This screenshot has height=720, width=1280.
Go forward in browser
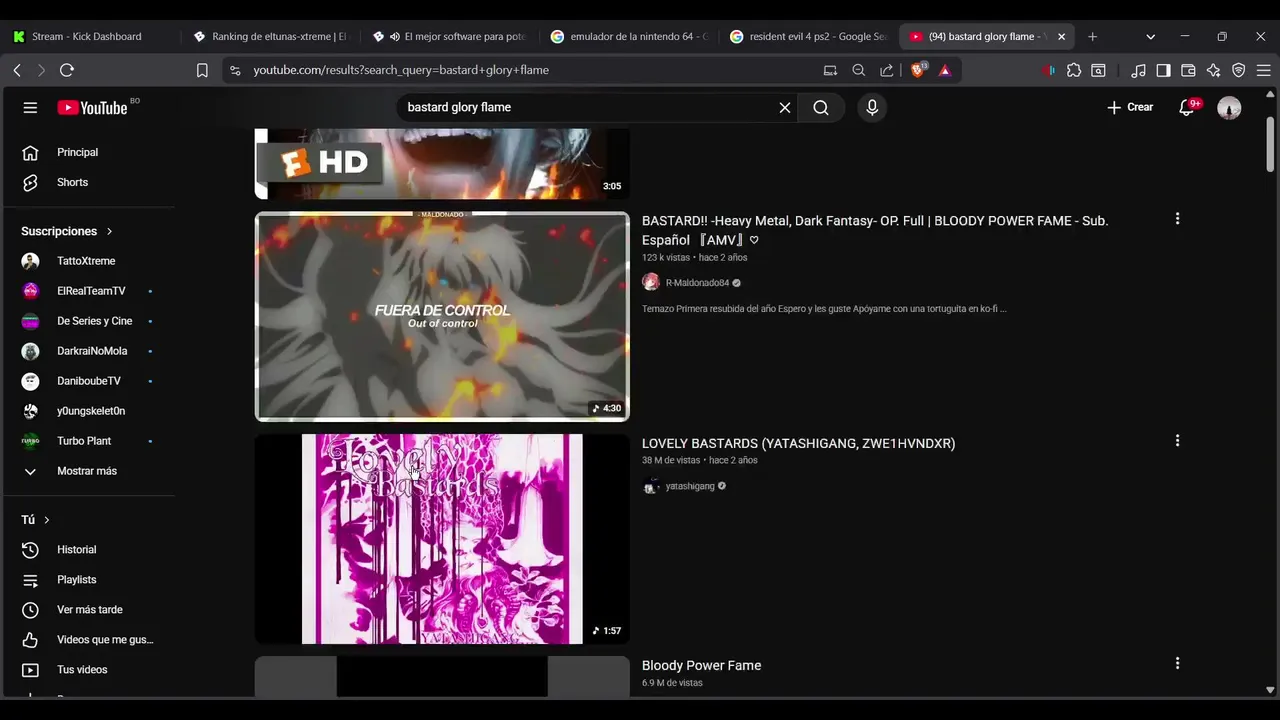pyautogui.click(x=41, y=70)
